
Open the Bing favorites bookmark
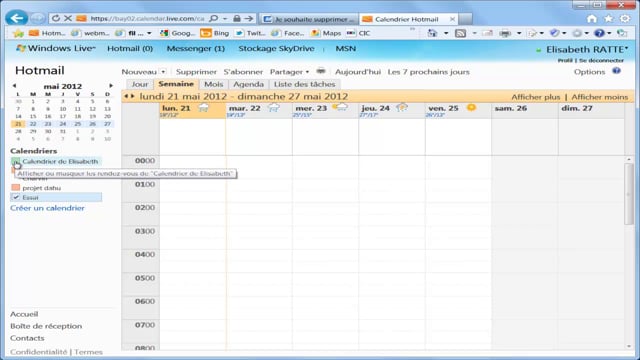coord(215,33)
